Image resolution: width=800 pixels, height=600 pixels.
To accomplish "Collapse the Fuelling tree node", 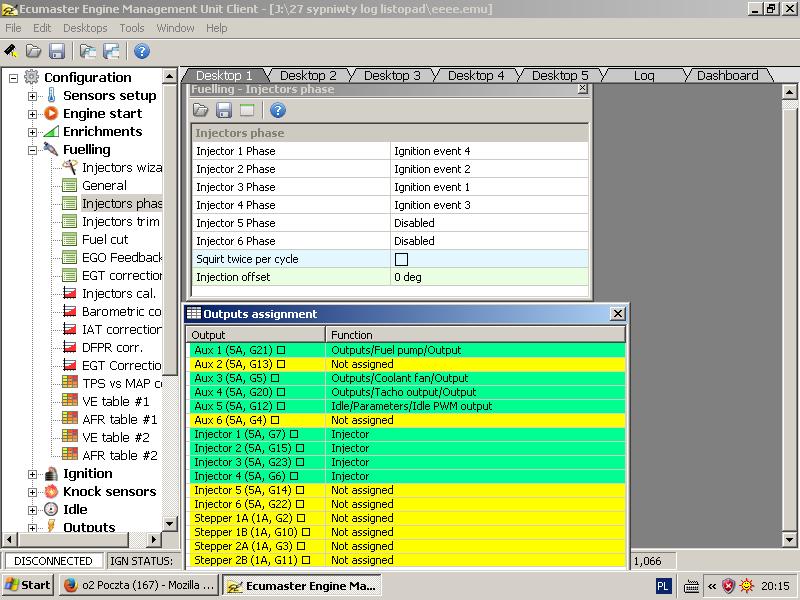I will [32, 150].
